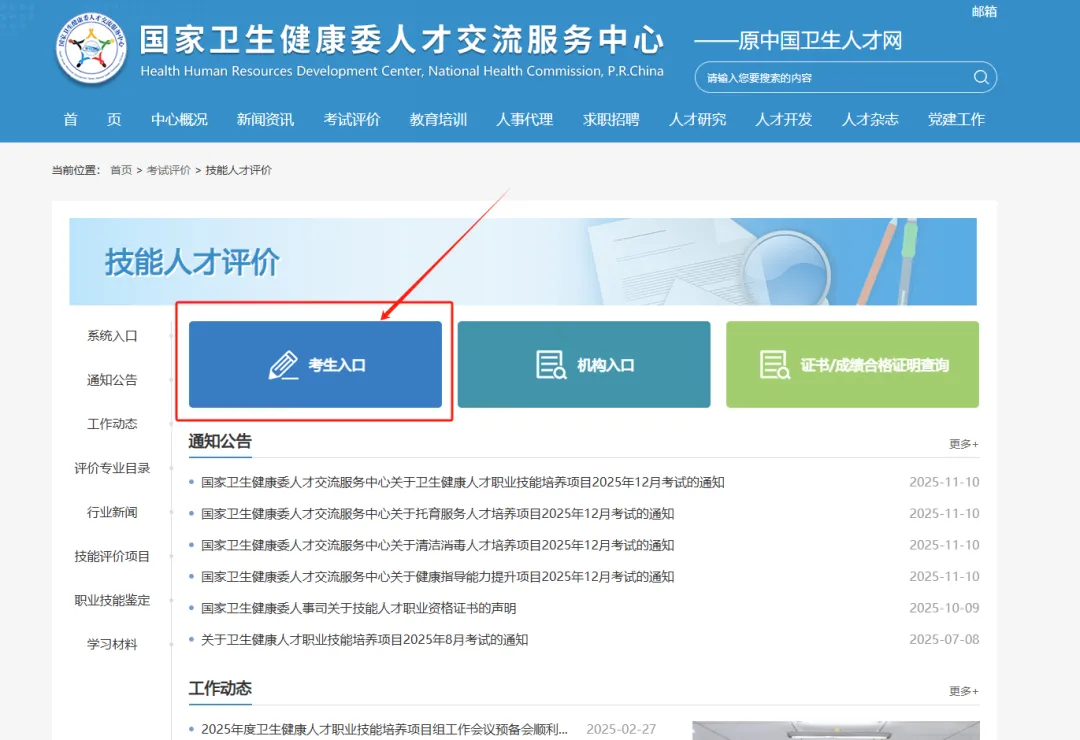The width and height of the screenshot is (1080, 740).
Task: Select 行业新闻 in the left sidebar
Action: pos(112,512)
